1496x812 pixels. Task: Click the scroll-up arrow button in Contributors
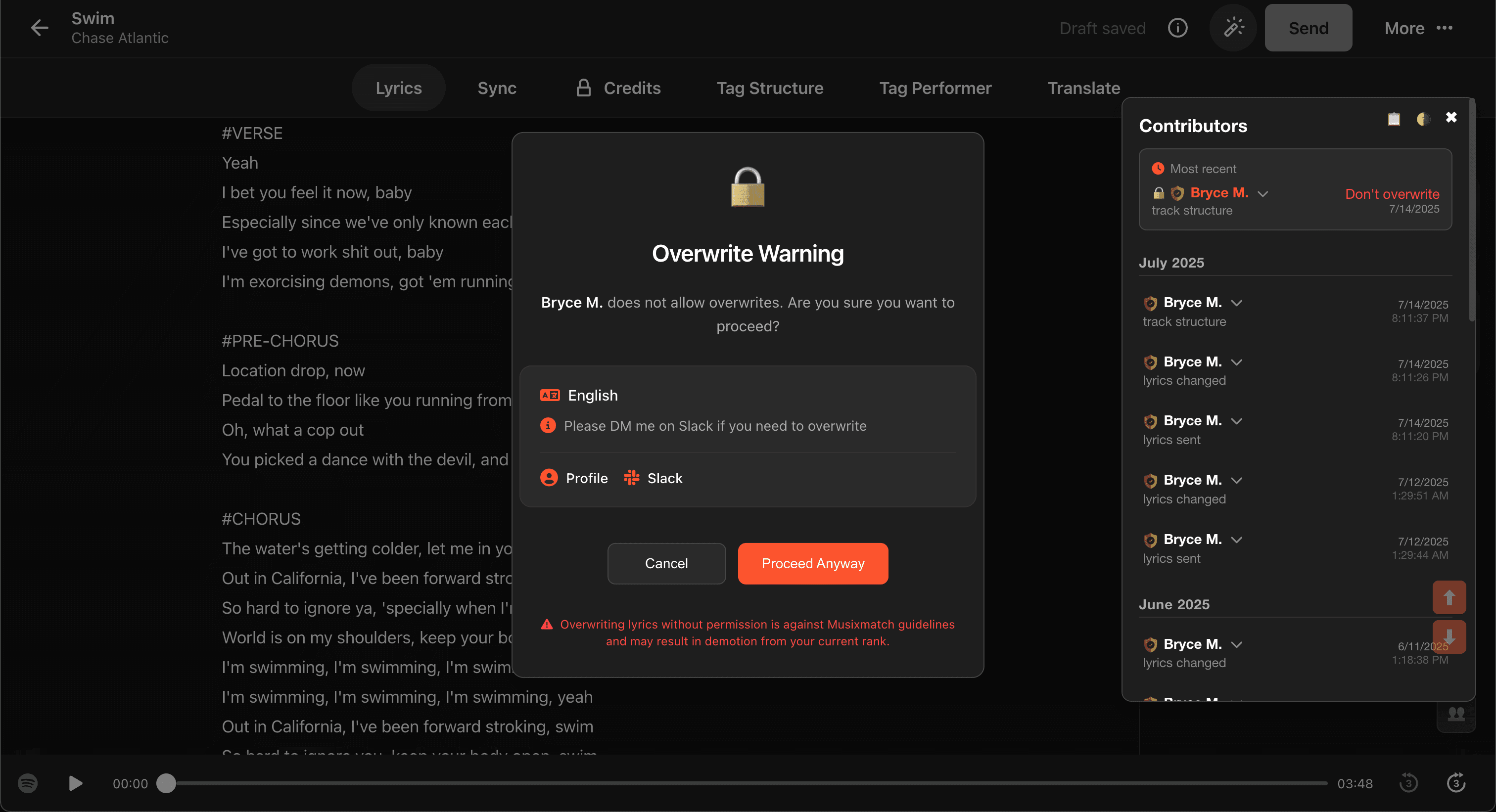1449,597
